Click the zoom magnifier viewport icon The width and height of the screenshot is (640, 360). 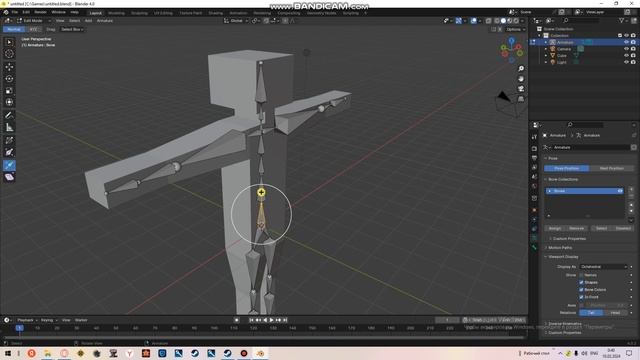[x=521, y=69]
